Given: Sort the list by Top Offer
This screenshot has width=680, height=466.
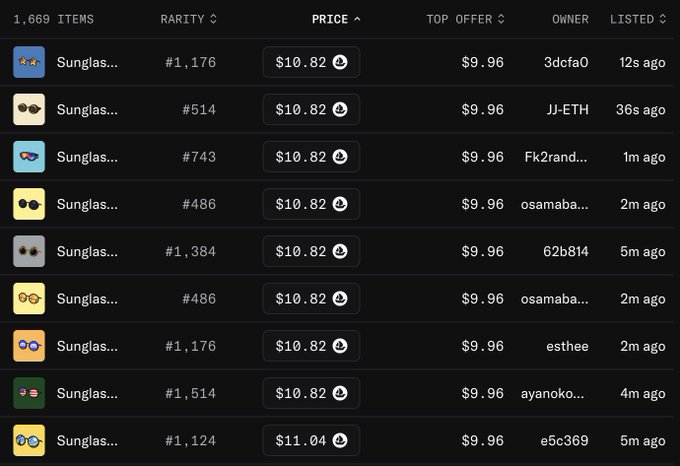Looking at the screenshot, I should point(465,19).
